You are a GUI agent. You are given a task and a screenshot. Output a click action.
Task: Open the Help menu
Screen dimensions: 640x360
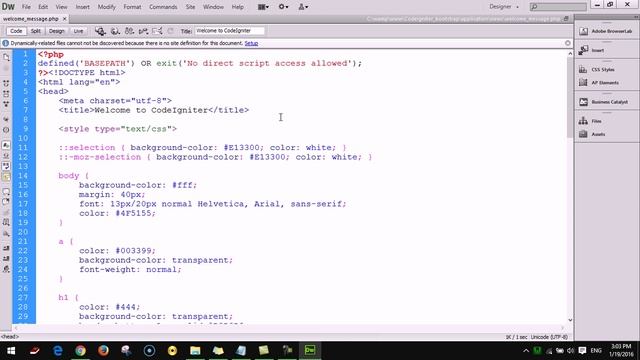point(238,7)
